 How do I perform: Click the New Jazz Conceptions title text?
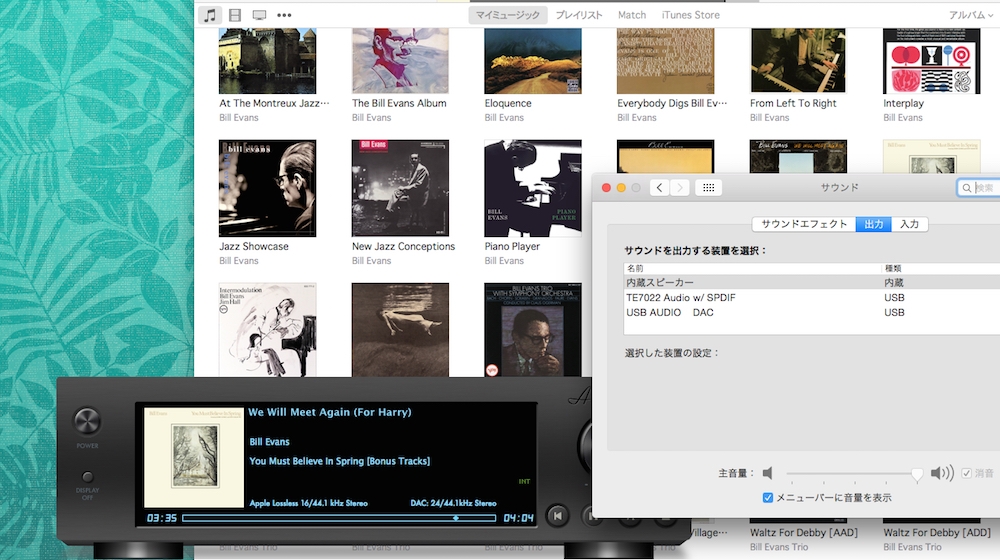[x=403, y=246]
